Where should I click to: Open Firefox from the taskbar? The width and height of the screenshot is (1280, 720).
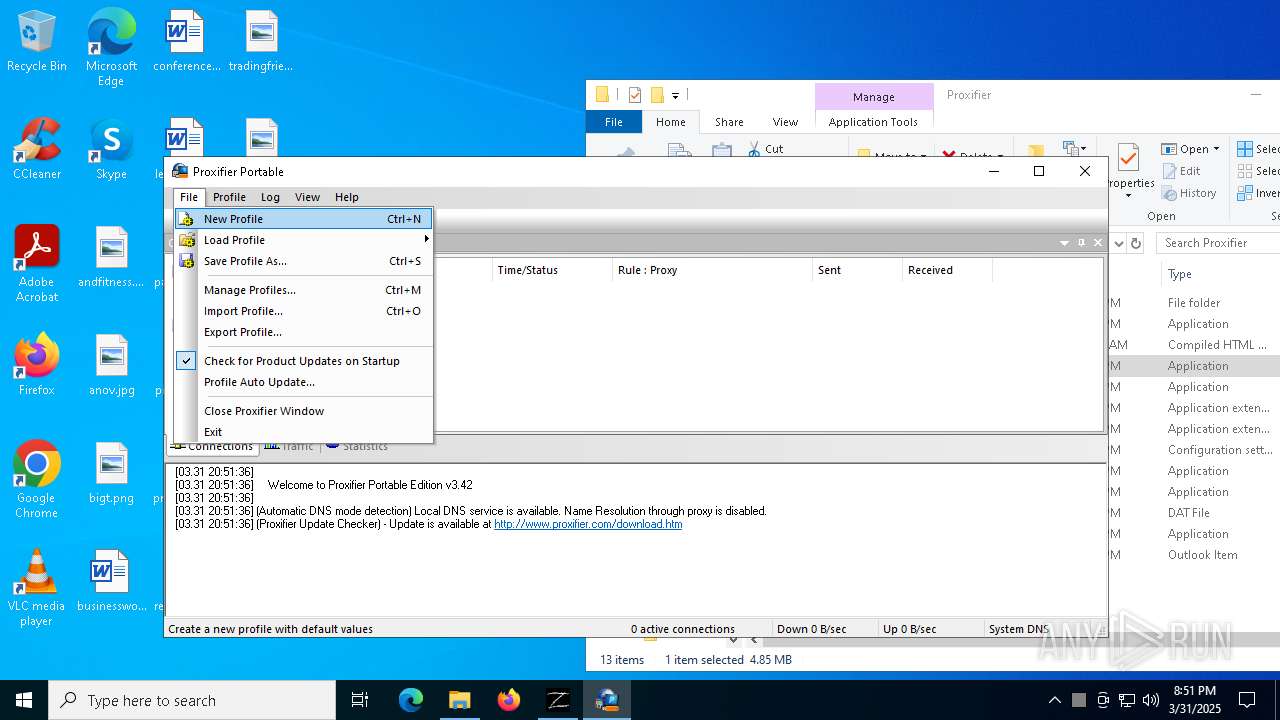(509, 700)
